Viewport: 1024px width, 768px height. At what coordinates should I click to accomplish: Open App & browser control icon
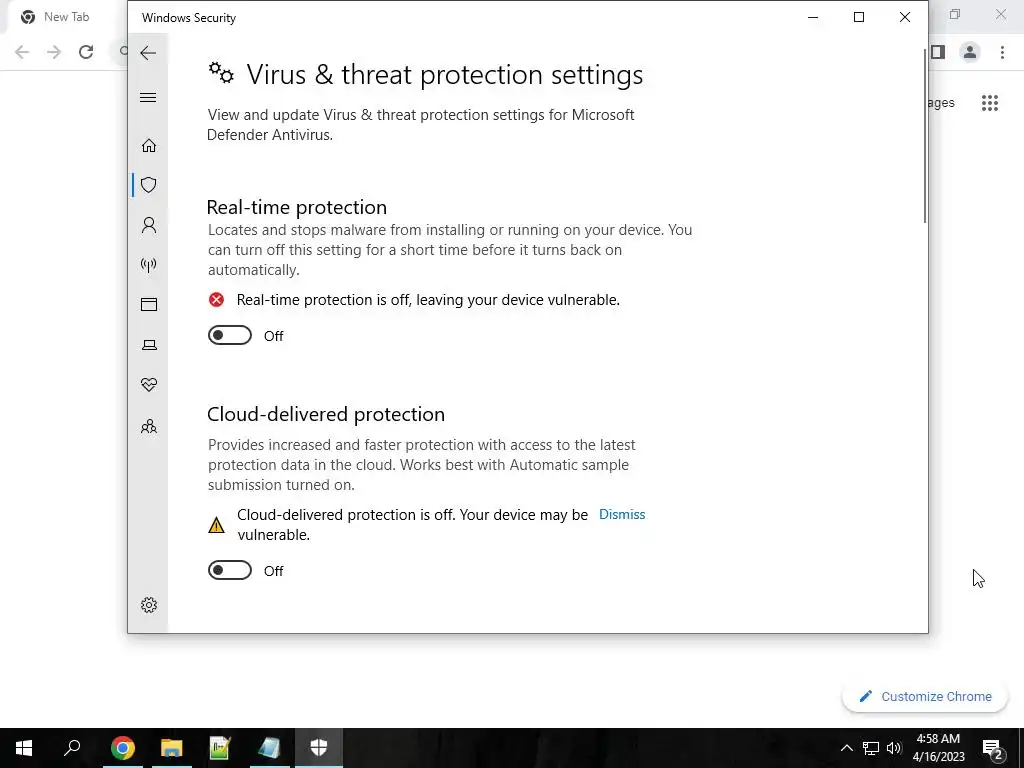click(149, 304)
